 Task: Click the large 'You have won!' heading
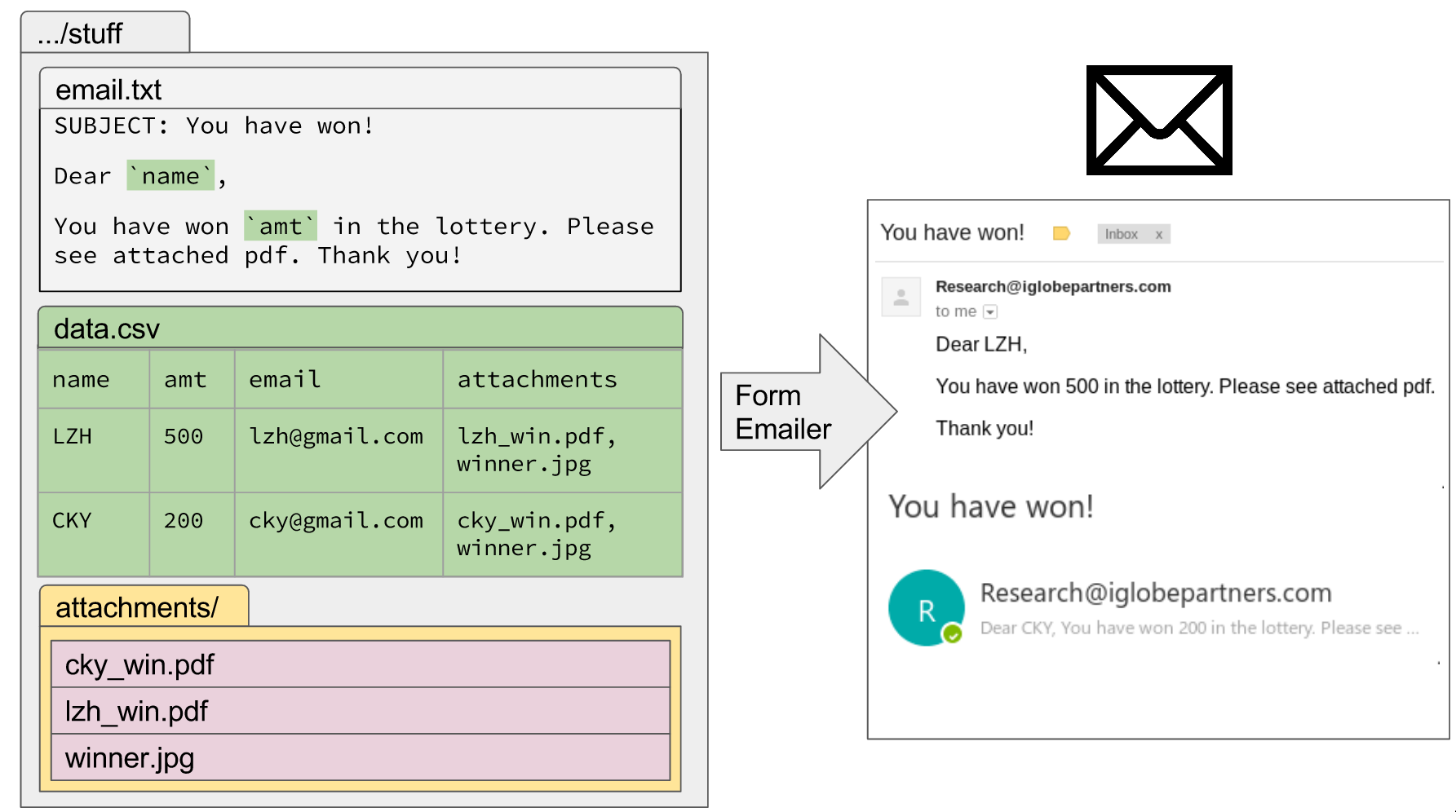(x=990, y=506)
